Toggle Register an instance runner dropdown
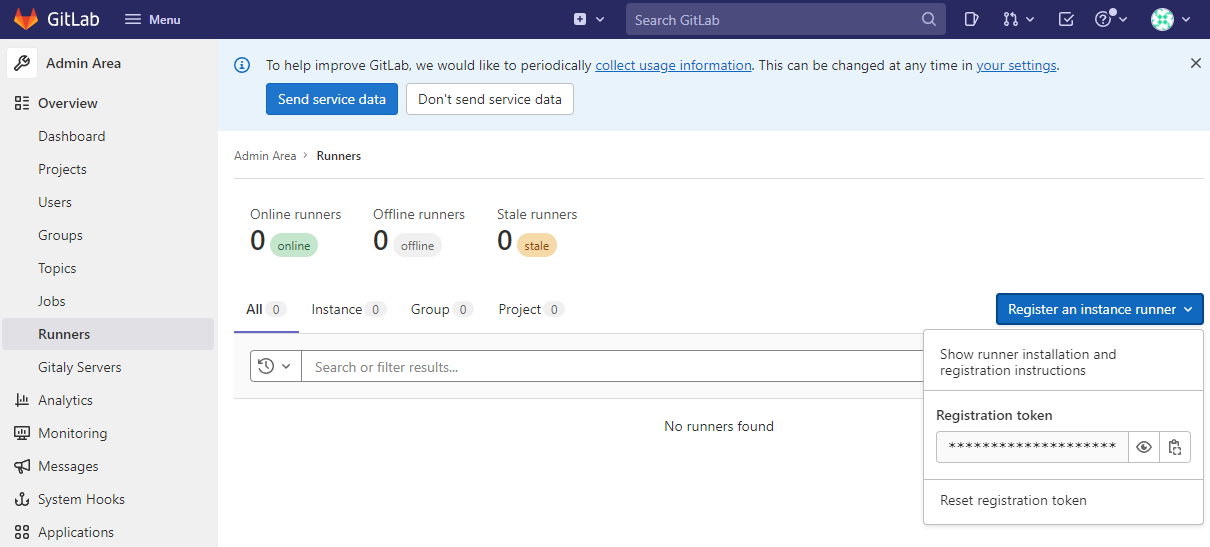 tap(1100, 309)
